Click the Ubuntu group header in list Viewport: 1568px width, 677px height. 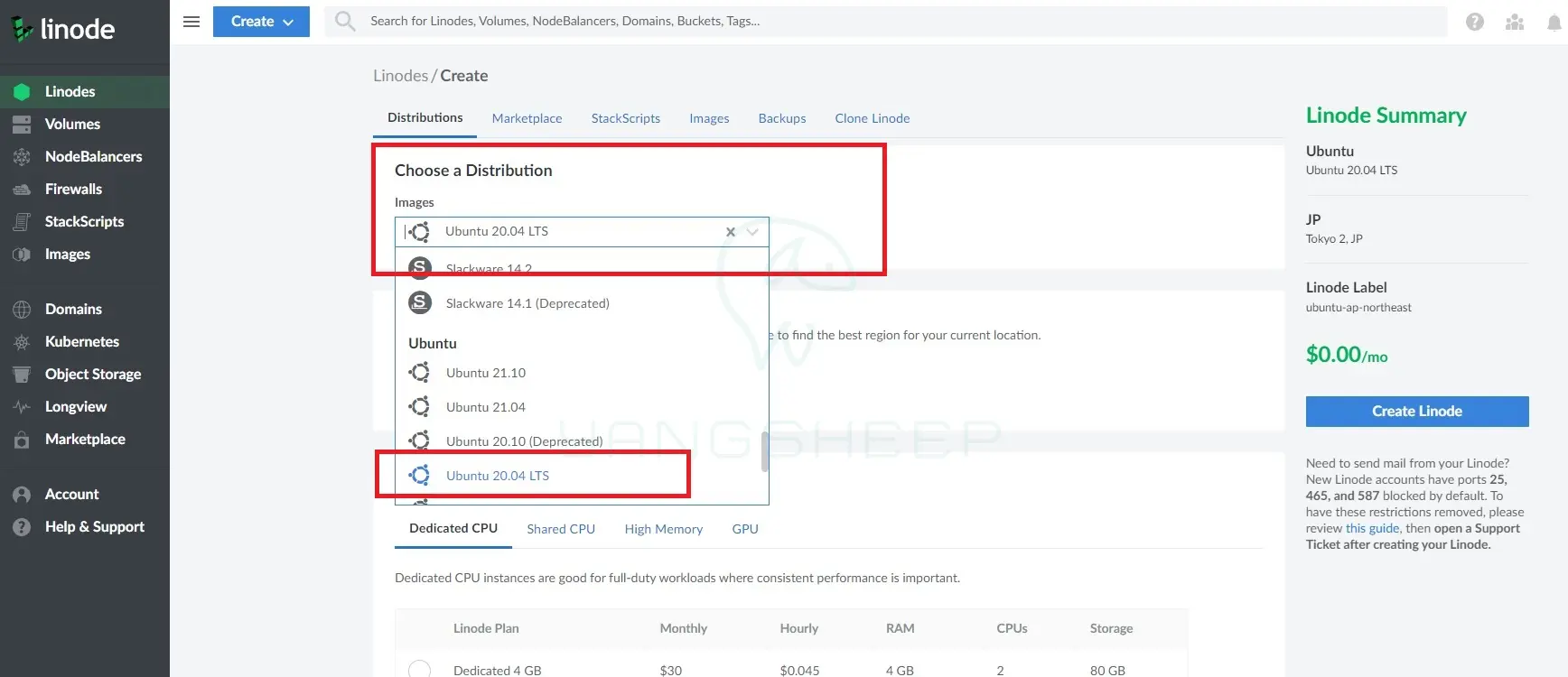(x=433, y=344)
